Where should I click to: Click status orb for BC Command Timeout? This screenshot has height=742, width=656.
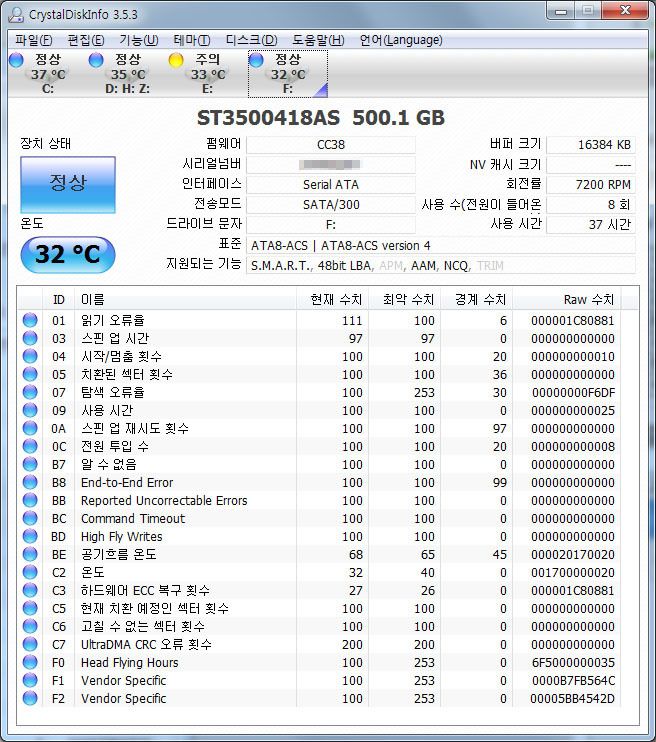coord(30,518)
